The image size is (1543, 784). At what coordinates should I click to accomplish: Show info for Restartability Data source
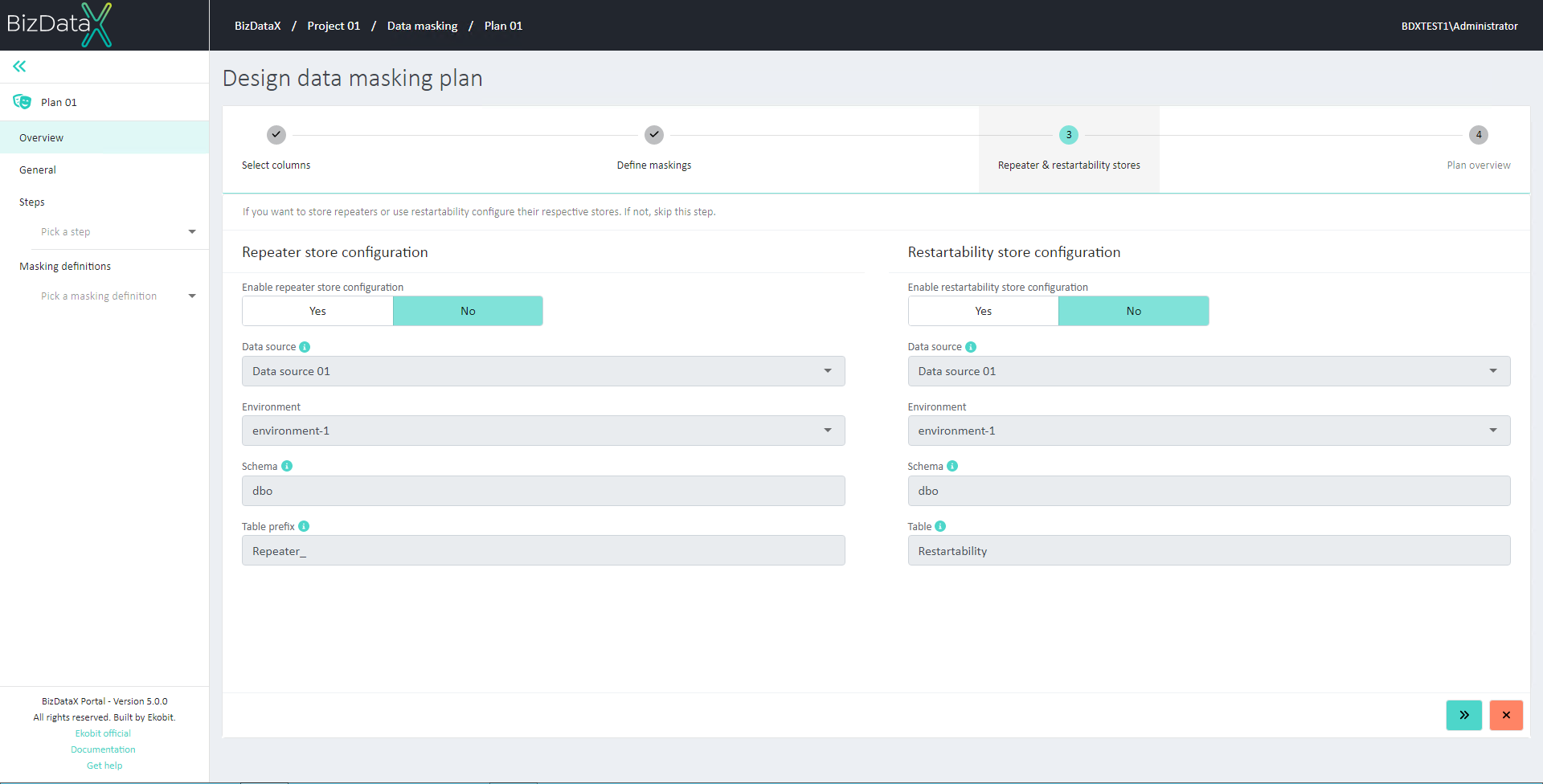pyautogui.click(x=971, y=347)
